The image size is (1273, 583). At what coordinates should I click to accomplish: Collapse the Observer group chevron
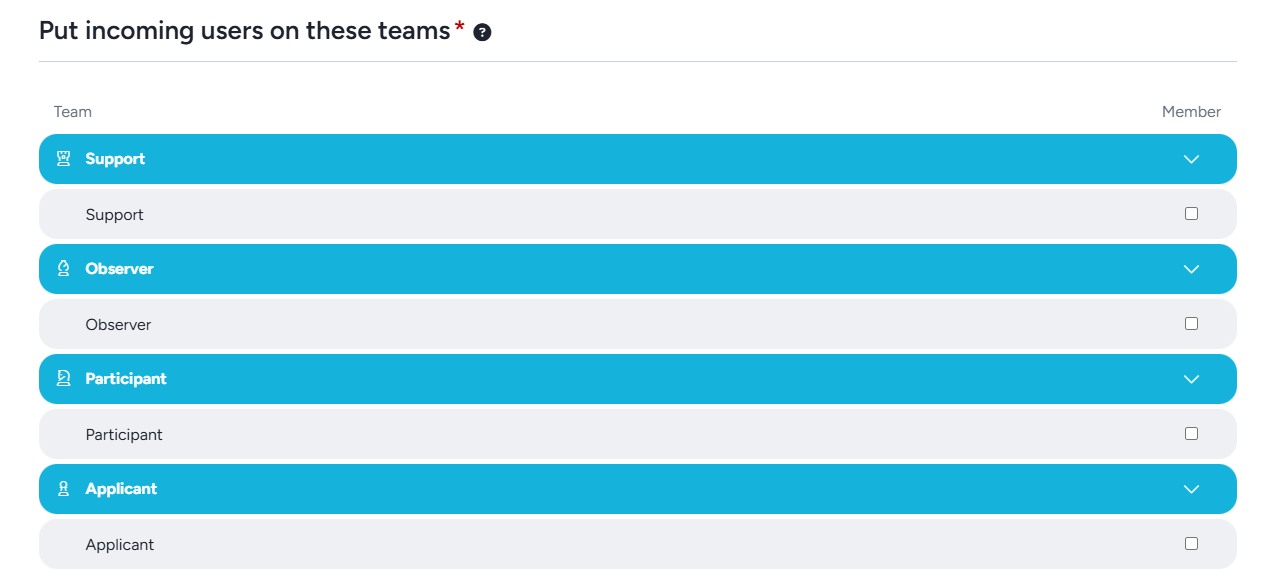pyautogui.click(x=1191, y=269)
